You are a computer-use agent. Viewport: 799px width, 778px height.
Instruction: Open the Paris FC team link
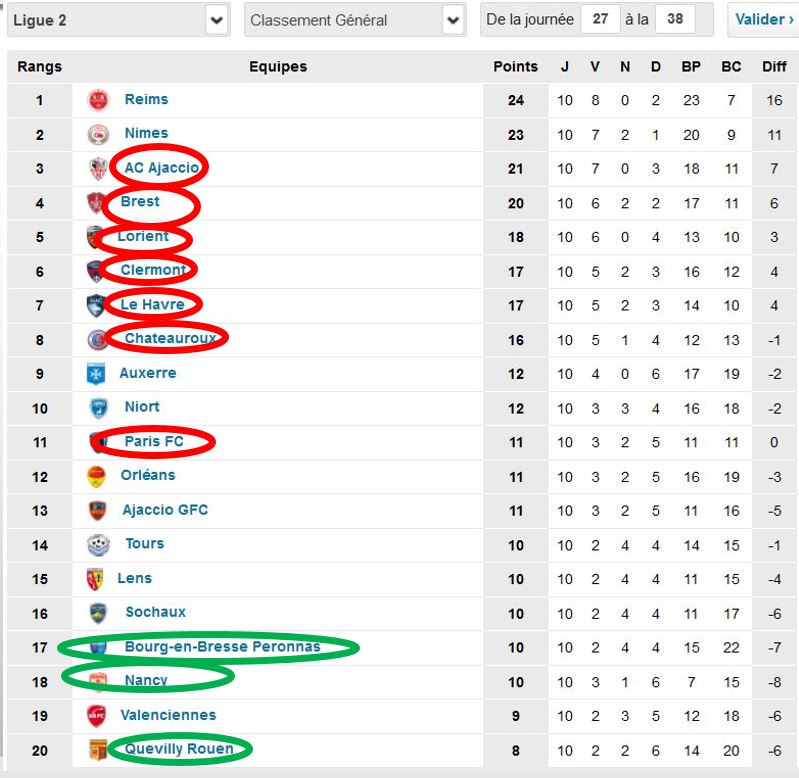click(x=154, y=441)
